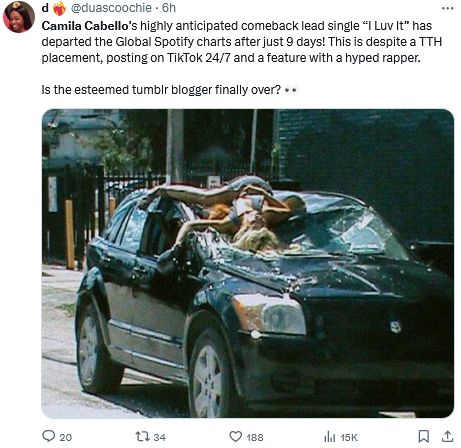Open view analytics bar chart icon
This screenshot has width=461, height=448.
330,437
